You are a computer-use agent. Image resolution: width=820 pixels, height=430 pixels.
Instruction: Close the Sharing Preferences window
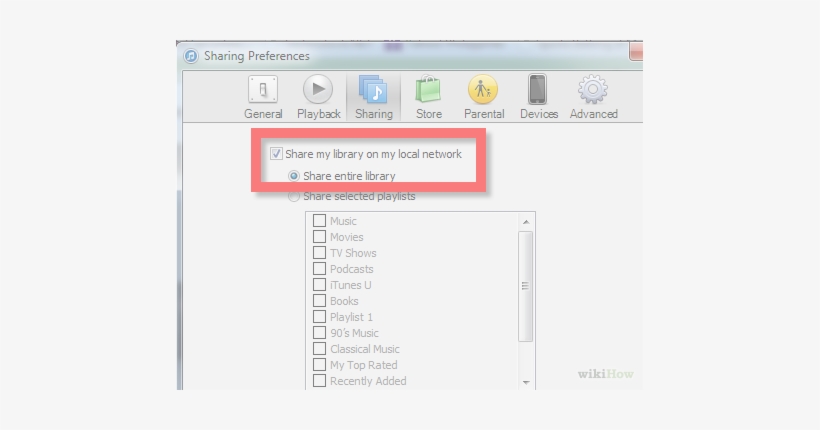(636, 52)
